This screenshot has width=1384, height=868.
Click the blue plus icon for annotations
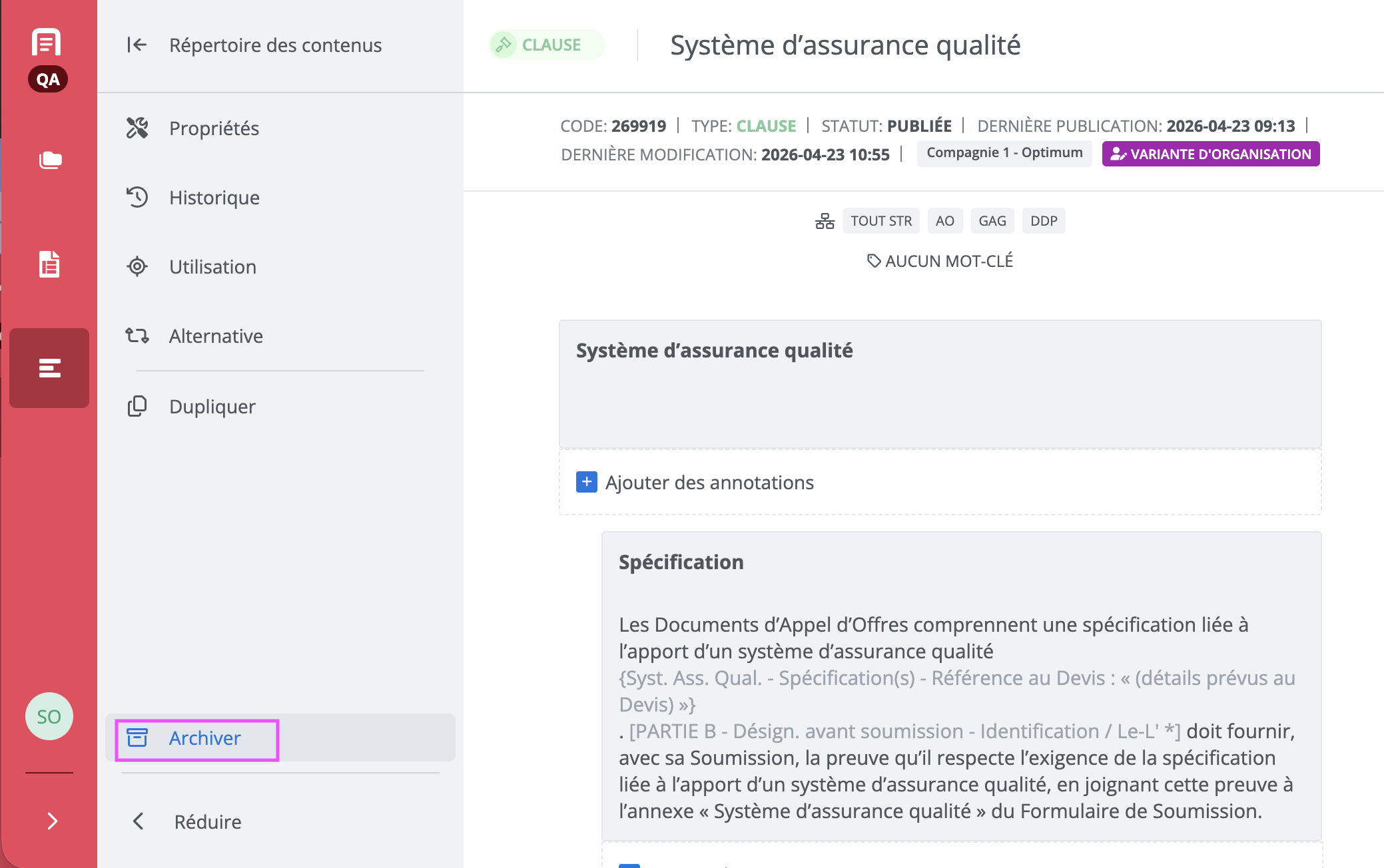point(586,482)
